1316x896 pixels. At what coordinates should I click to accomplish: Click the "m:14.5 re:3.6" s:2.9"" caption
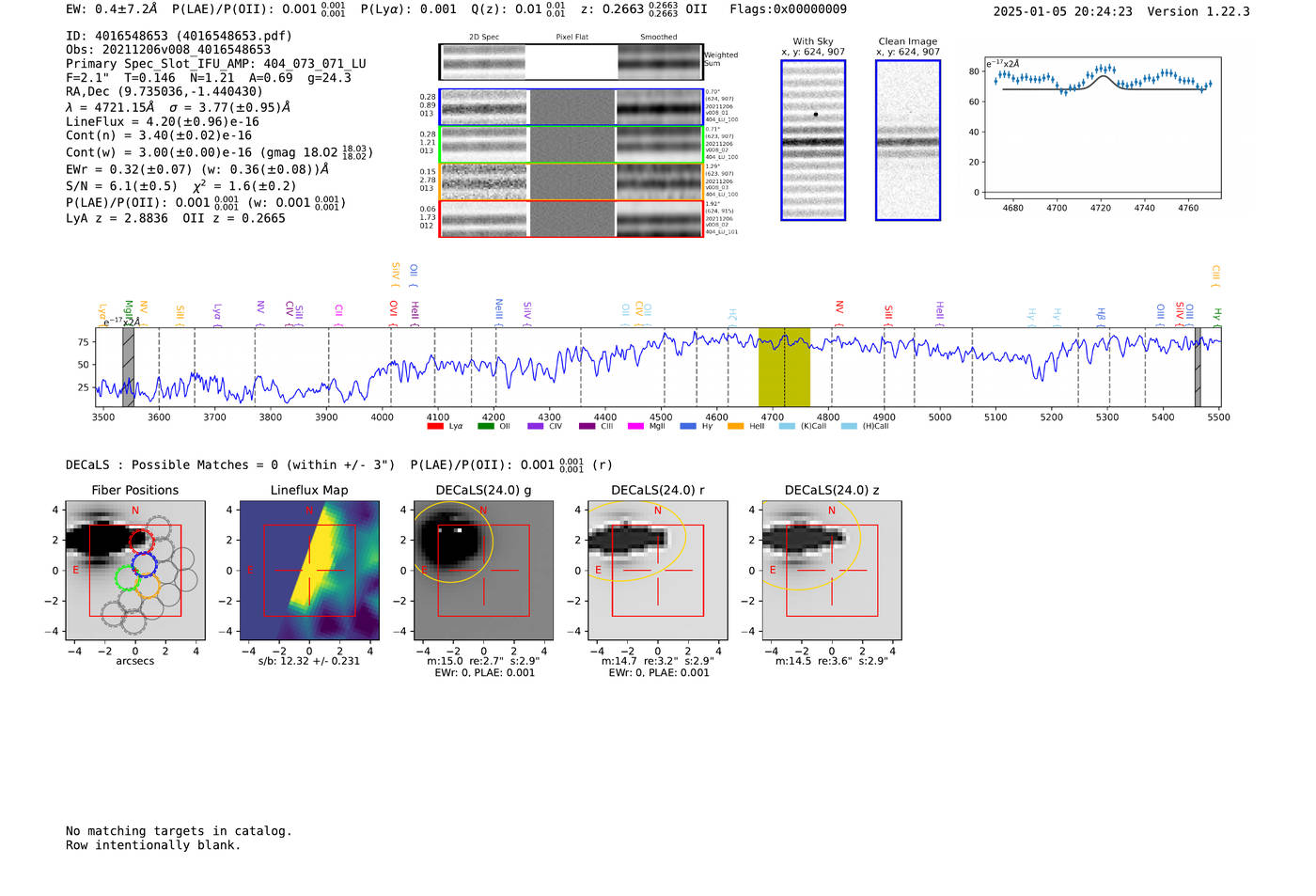pos(832,661)
